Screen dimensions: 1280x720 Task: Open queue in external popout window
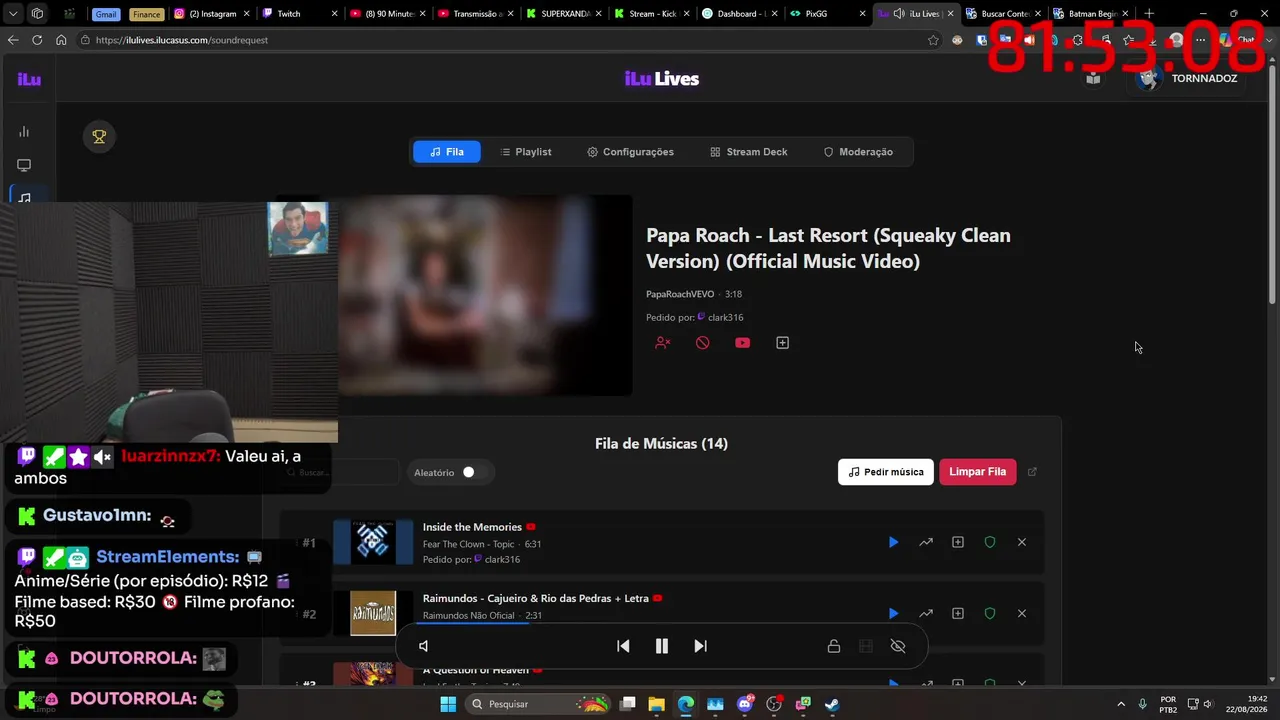(1033, 472)
